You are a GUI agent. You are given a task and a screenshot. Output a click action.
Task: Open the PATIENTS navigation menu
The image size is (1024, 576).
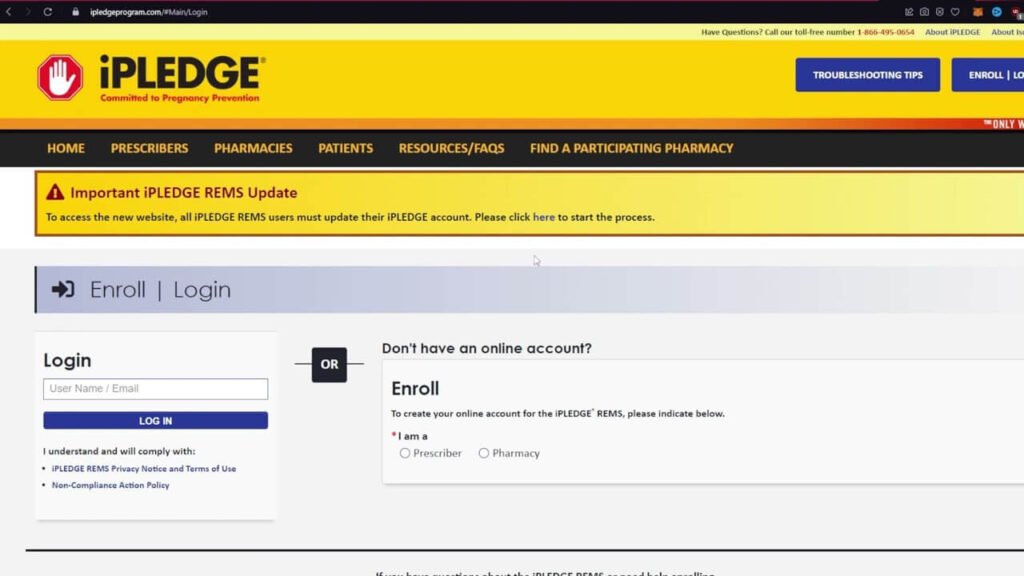[x=345, y=147]
